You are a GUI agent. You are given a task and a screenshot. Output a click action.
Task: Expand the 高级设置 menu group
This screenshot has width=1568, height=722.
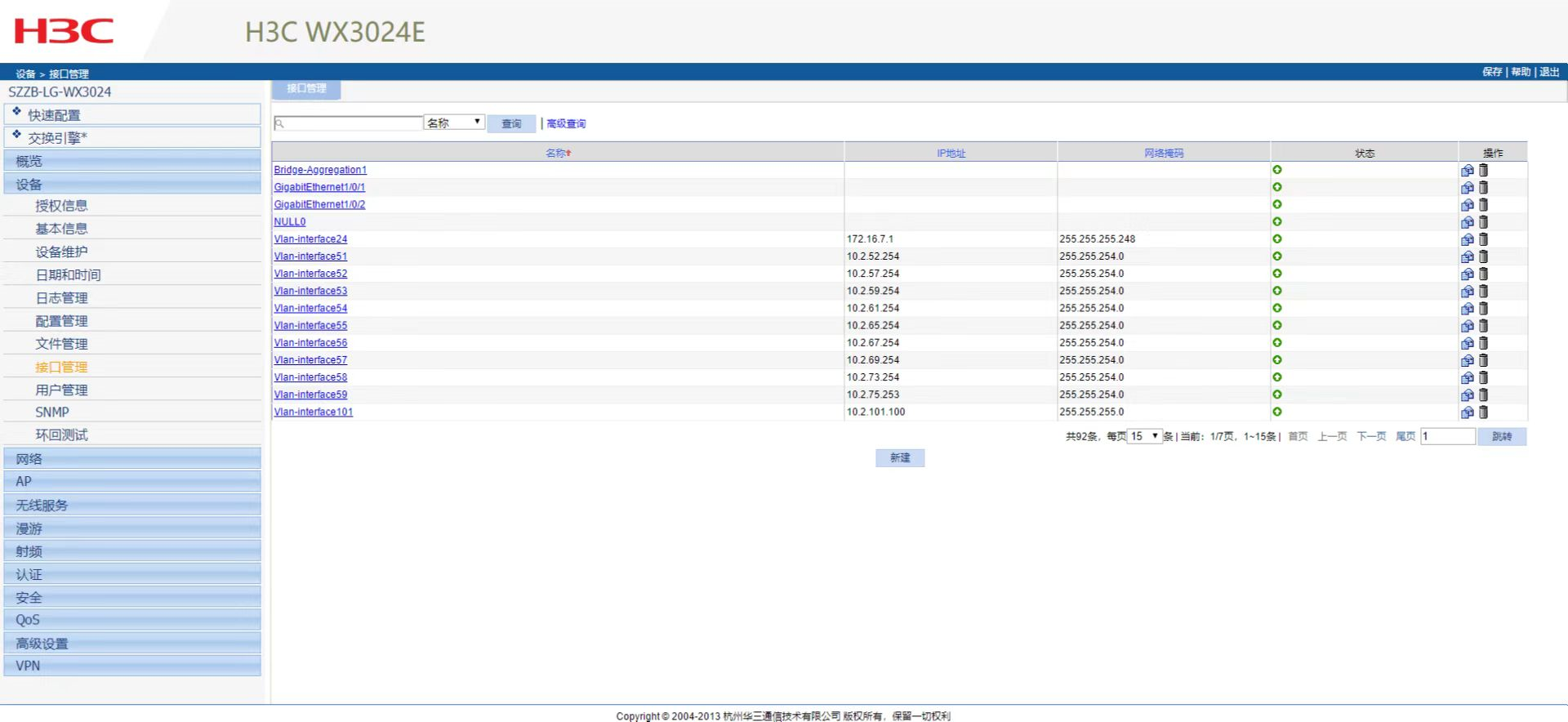coord(132,643)
